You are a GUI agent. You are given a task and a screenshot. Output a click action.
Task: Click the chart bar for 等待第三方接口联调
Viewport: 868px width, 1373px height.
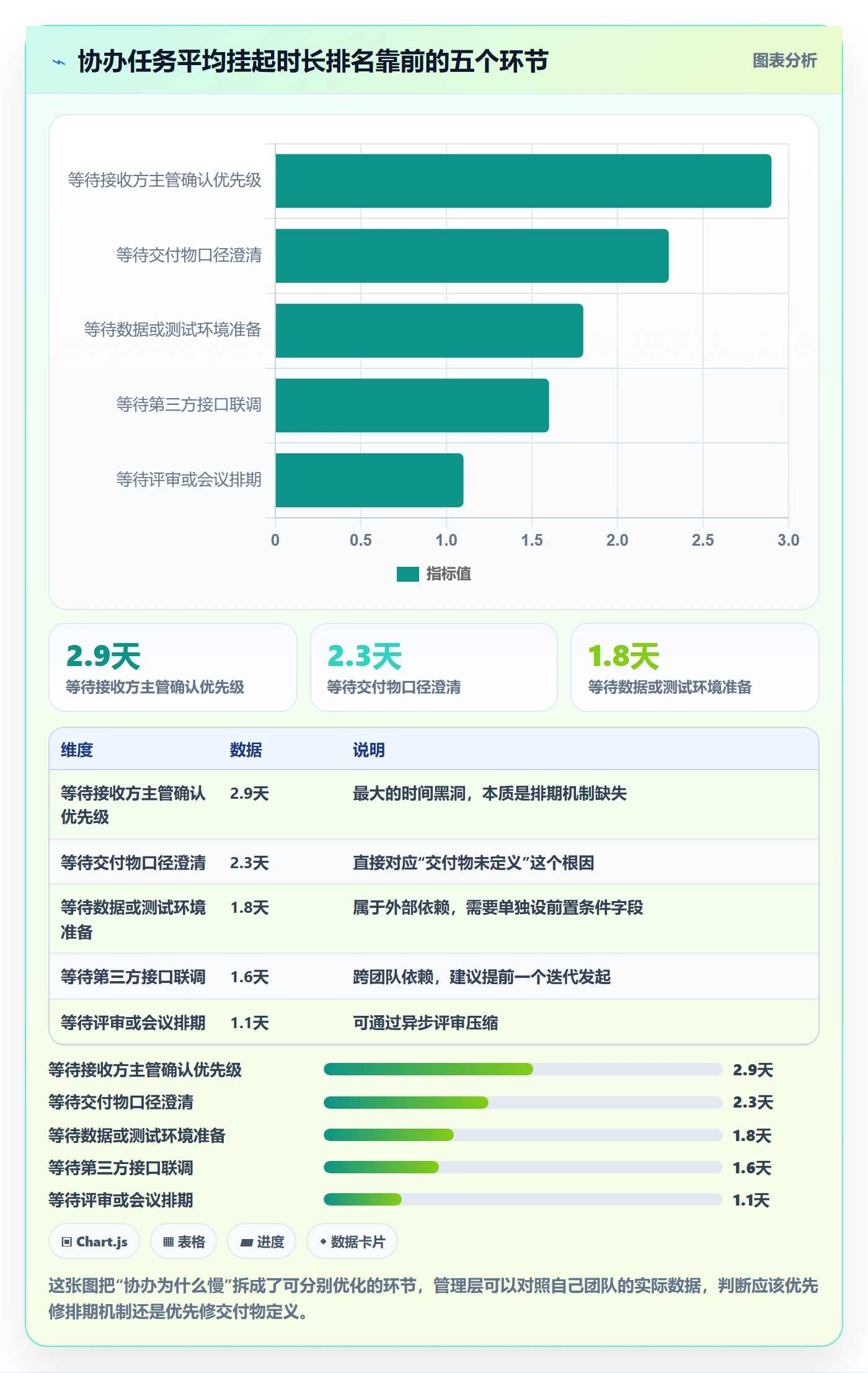point(412,406)
